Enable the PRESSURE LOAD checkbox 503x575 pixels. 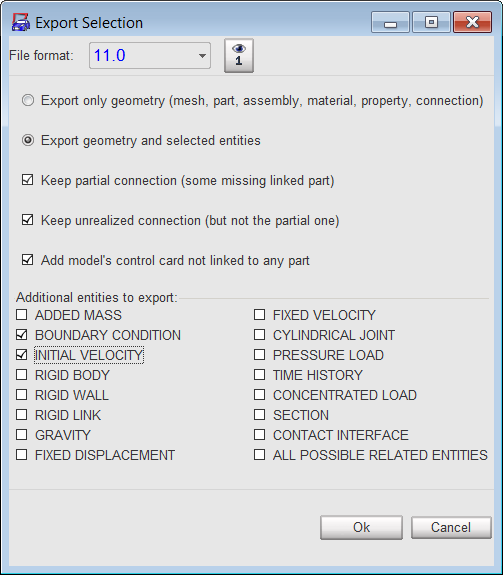pyautogui.click(x=260, y=355)
